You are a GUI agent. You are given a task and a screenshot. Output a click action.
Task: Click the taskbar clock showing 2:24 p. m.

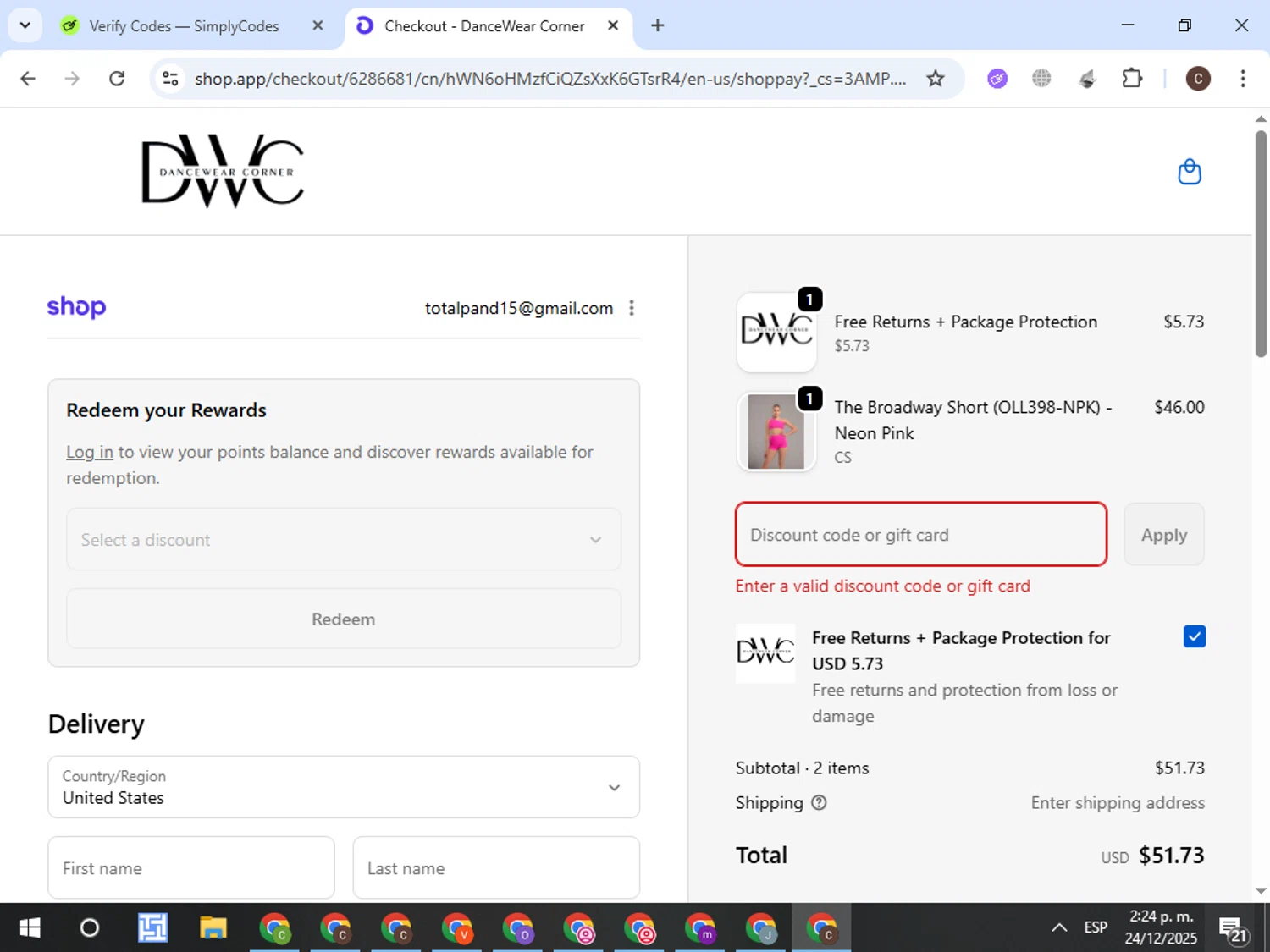point(1161,927)
